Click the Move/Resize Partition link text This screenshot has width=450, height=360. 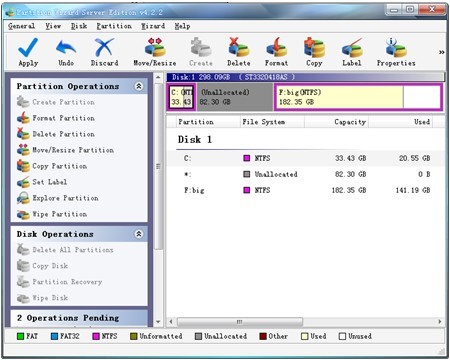point(73,150)
